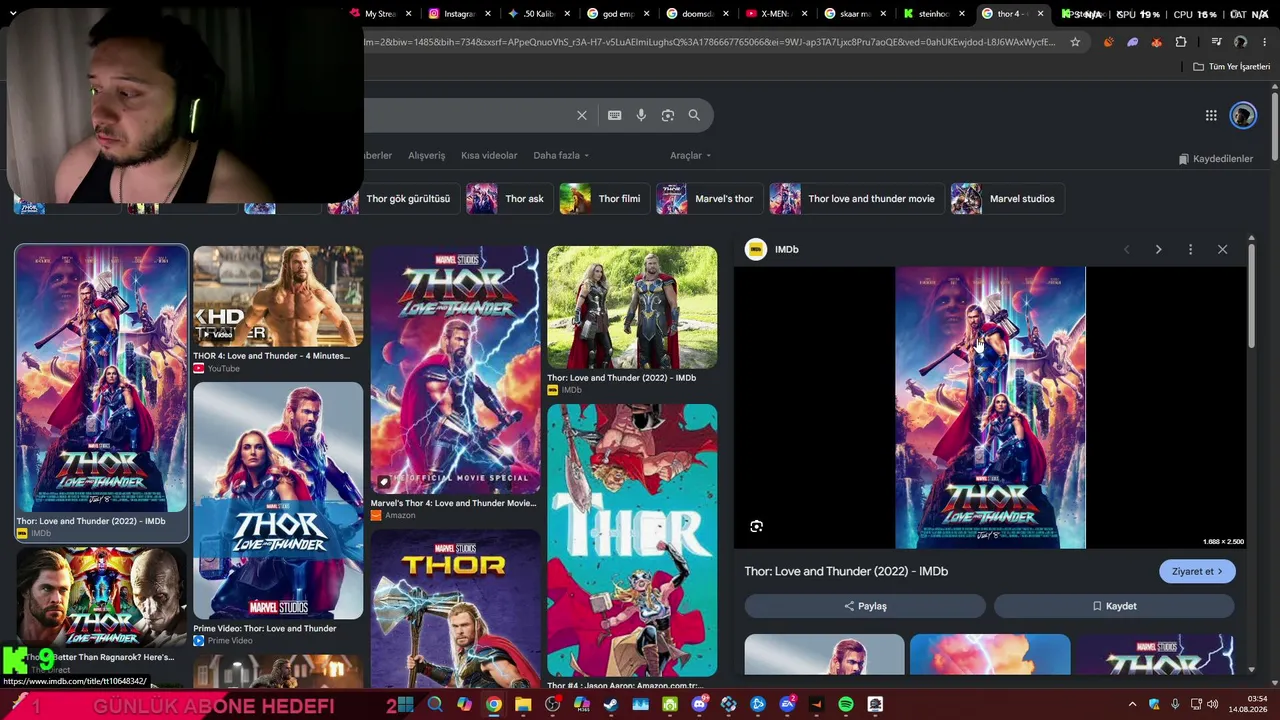The width and height of the screenshot is (1280, 720).
Task: Filter by the 'Marvel's thor' chip
Action: [x=710, y=198]
